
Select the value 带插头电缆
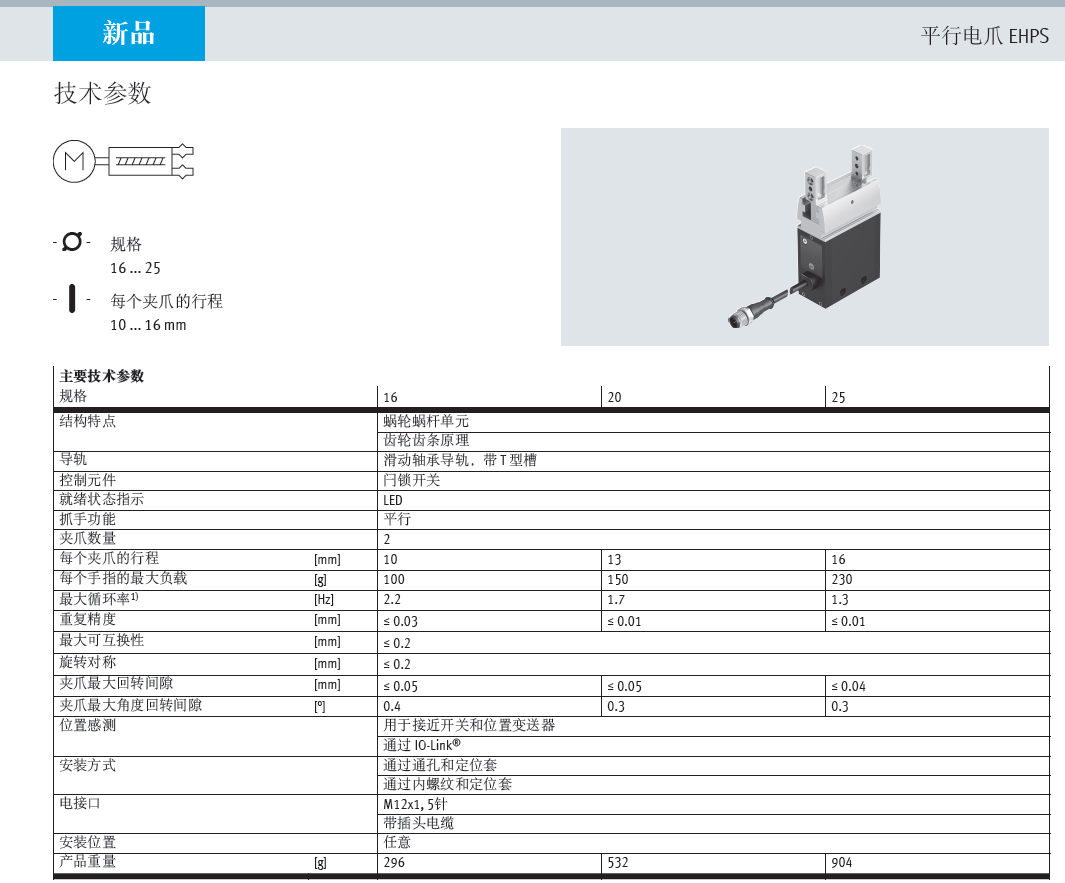pyautogui.click(x=418, y=823)
